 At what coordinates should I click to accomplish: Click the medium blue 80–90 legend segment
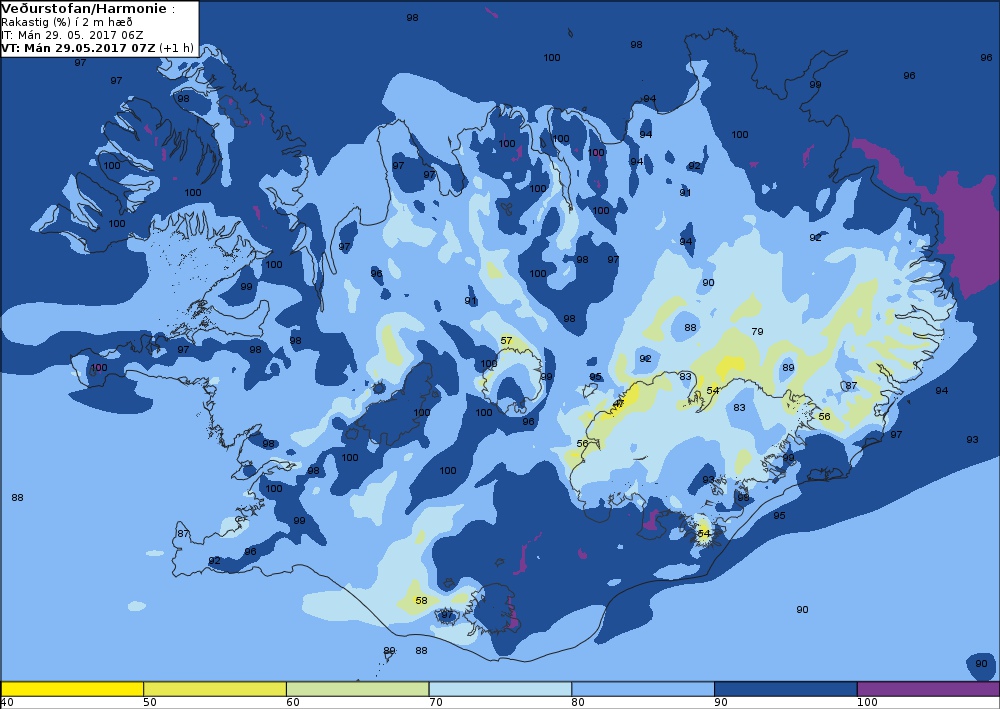pos(643,689)
